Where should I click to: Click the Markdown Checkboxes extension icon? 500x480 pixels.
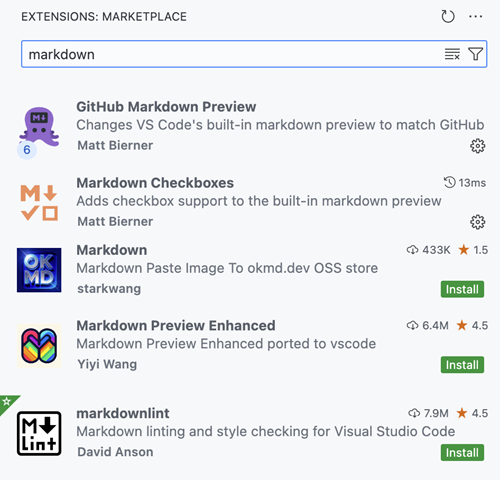click(x=39, y=203)
